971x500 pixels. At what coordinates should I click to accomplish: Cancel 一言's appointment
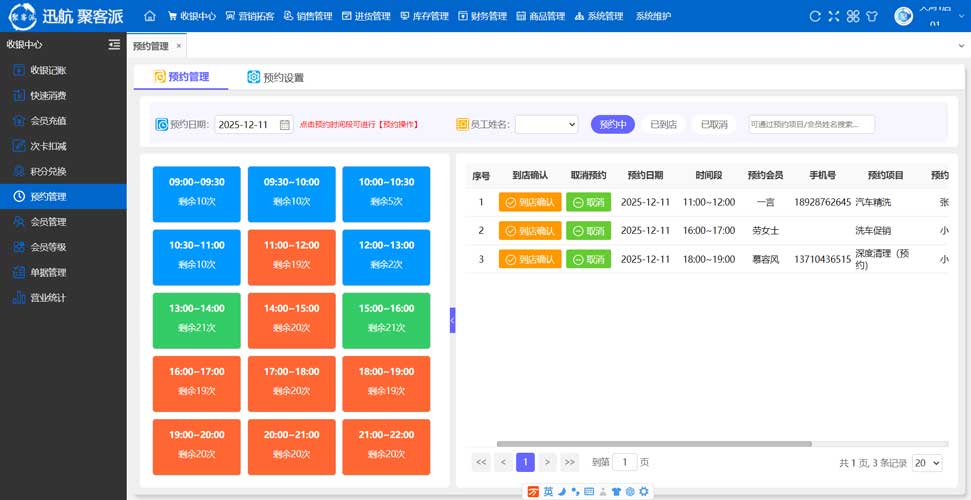coord(588,202)
